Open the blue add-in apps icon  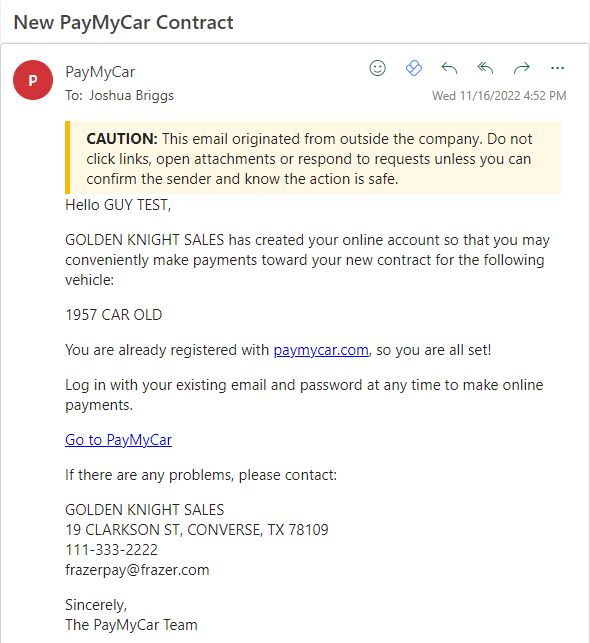(414, 68)
